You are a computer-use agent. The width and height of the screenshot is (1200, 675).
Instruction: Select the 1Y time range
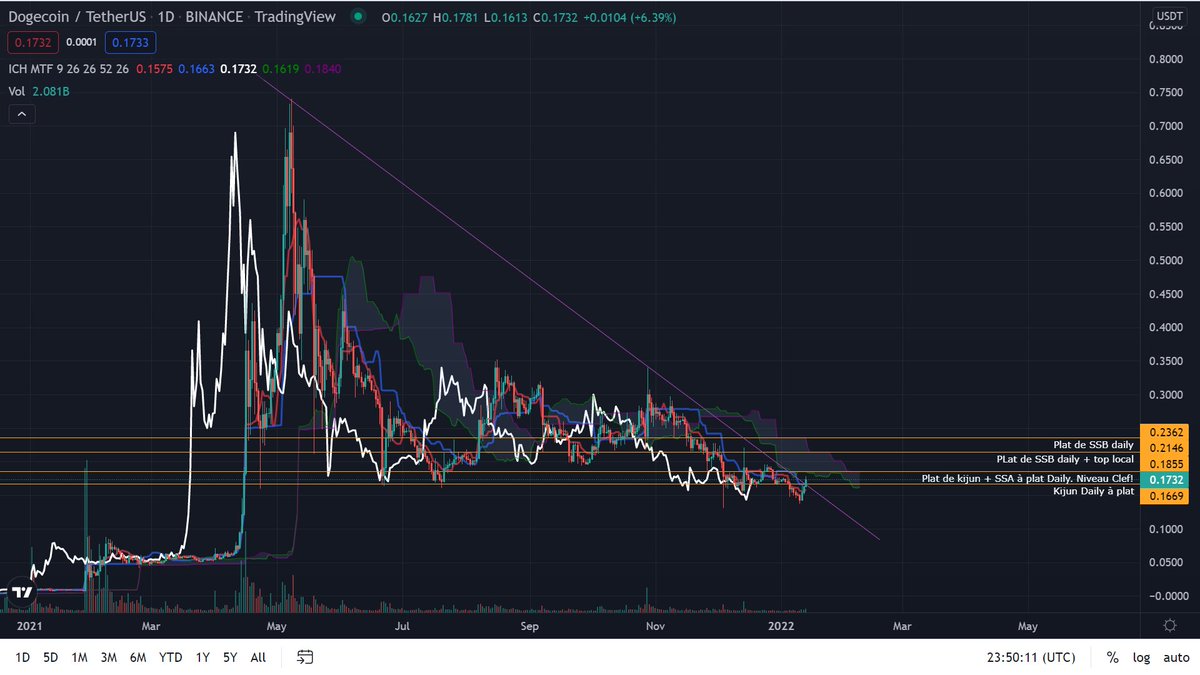click(x=203, y=657)
